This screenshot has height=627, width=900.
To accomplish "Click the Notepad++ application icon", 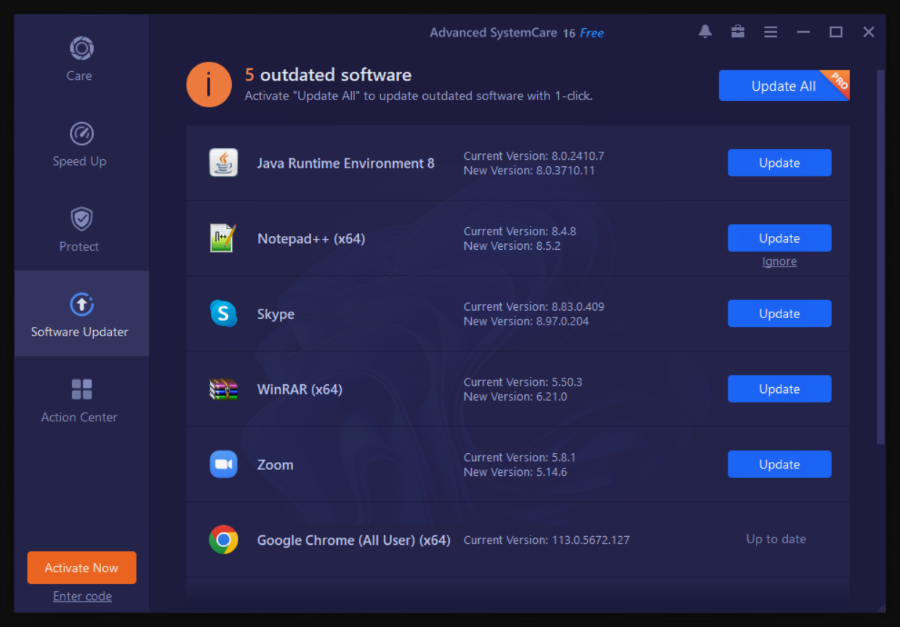I will 223,238.
